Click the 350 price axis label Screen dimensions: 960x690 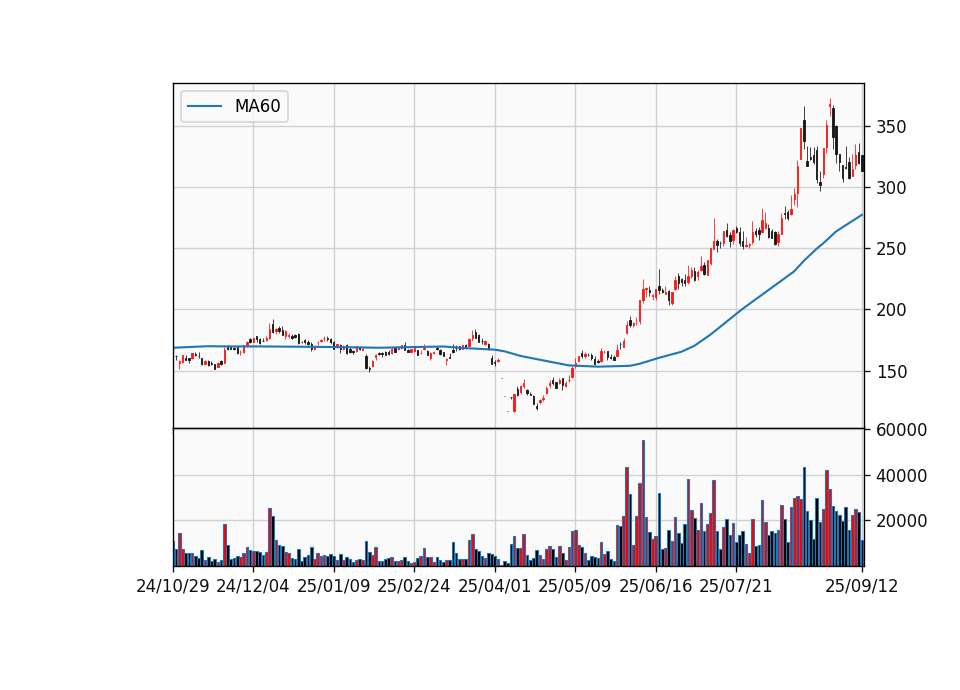click(891, 127)
